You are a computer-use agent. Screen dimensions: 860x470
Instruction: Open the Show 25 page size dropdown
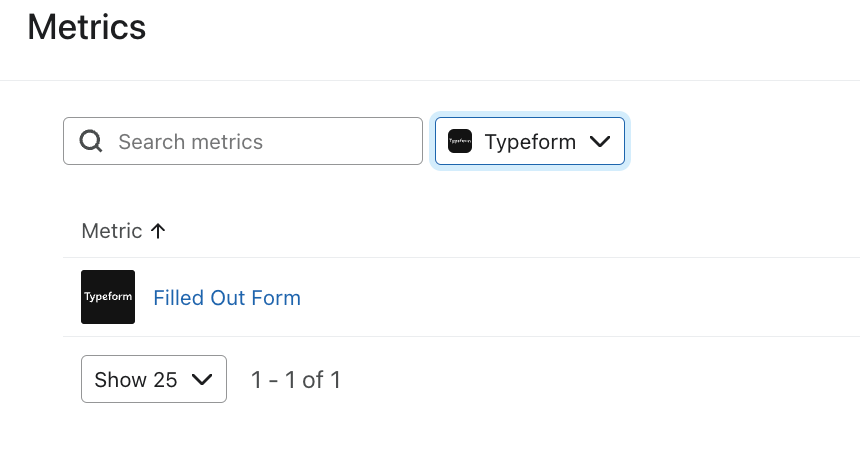coord(154,380)
